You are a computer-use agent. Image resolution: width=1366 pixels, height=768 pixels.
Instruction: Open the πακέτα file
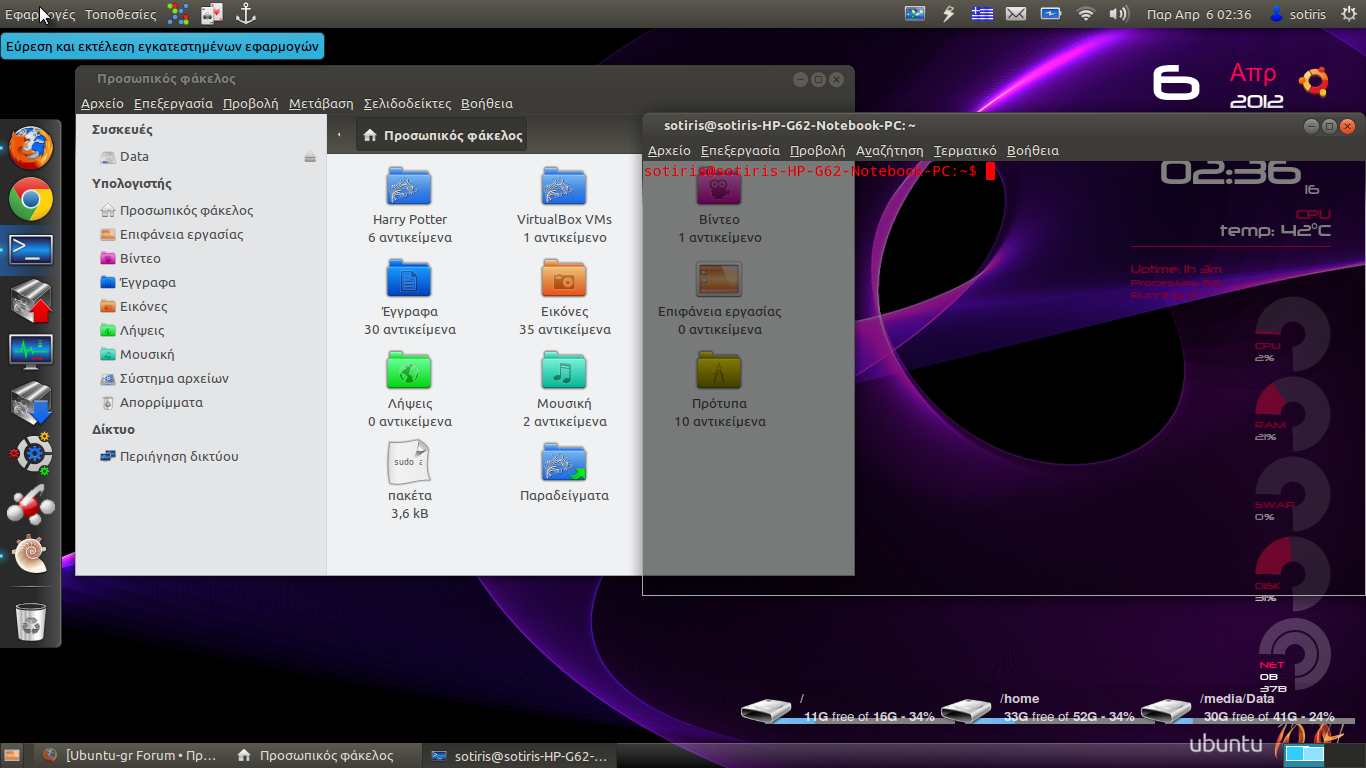click(409, 463)
